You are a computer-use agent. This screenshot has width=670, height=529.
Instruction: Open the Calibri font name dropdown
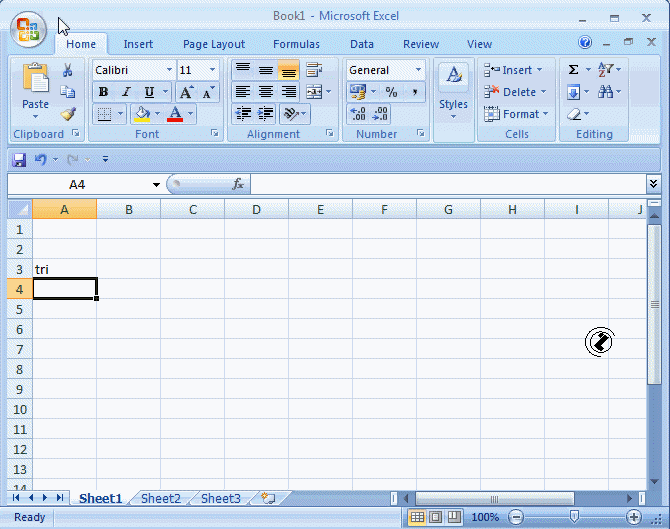169,70
